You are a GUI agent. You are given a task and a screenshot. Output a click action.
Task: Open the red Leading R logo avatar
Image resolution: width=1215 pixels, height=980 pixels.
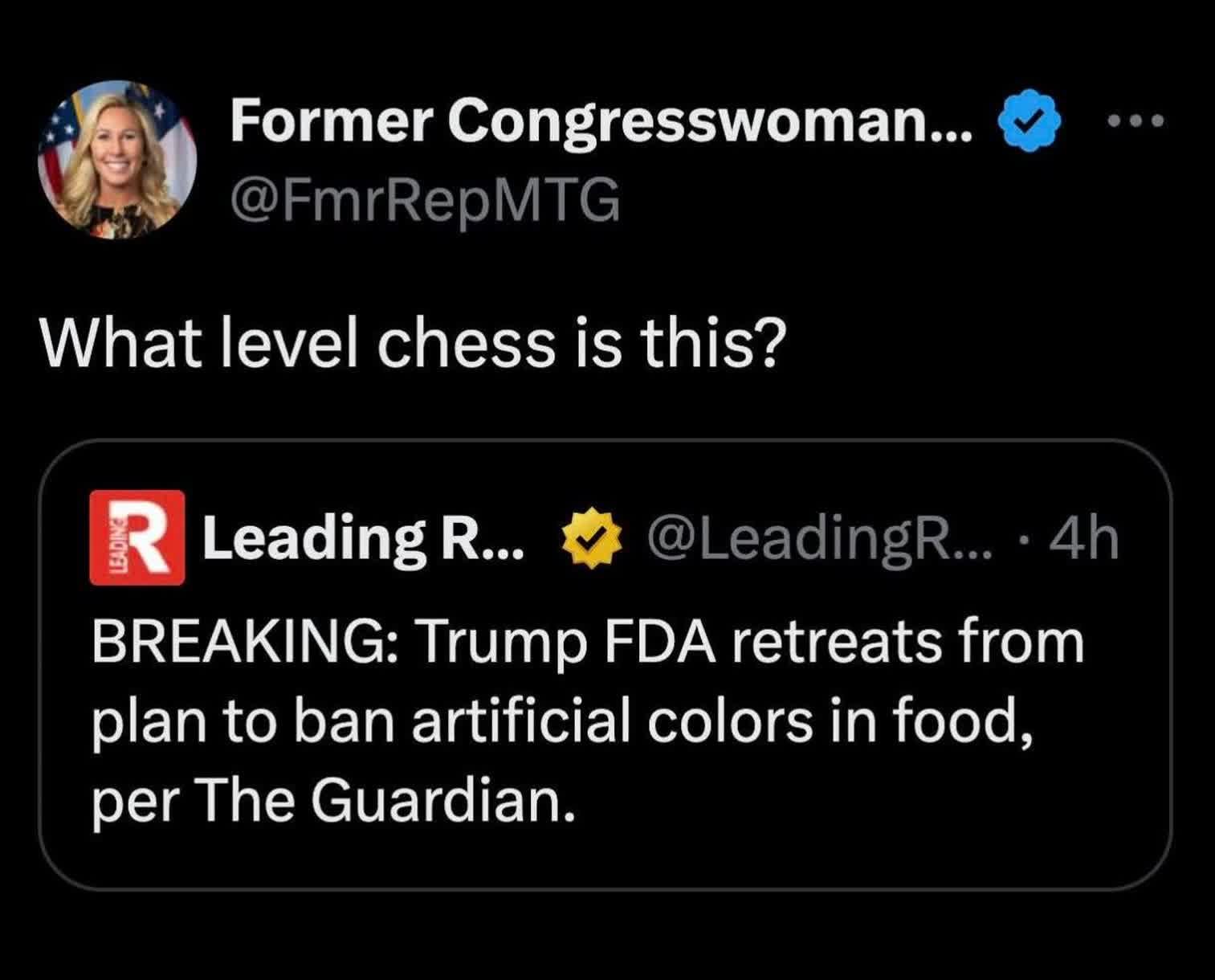[137, 537]
